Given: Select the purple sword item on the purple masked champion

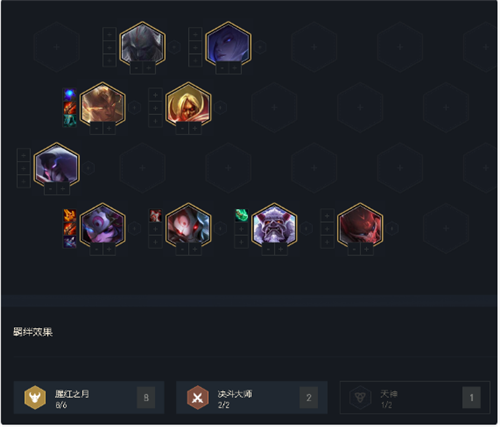Looking at the screenshot, I should [x=70, y=242].
